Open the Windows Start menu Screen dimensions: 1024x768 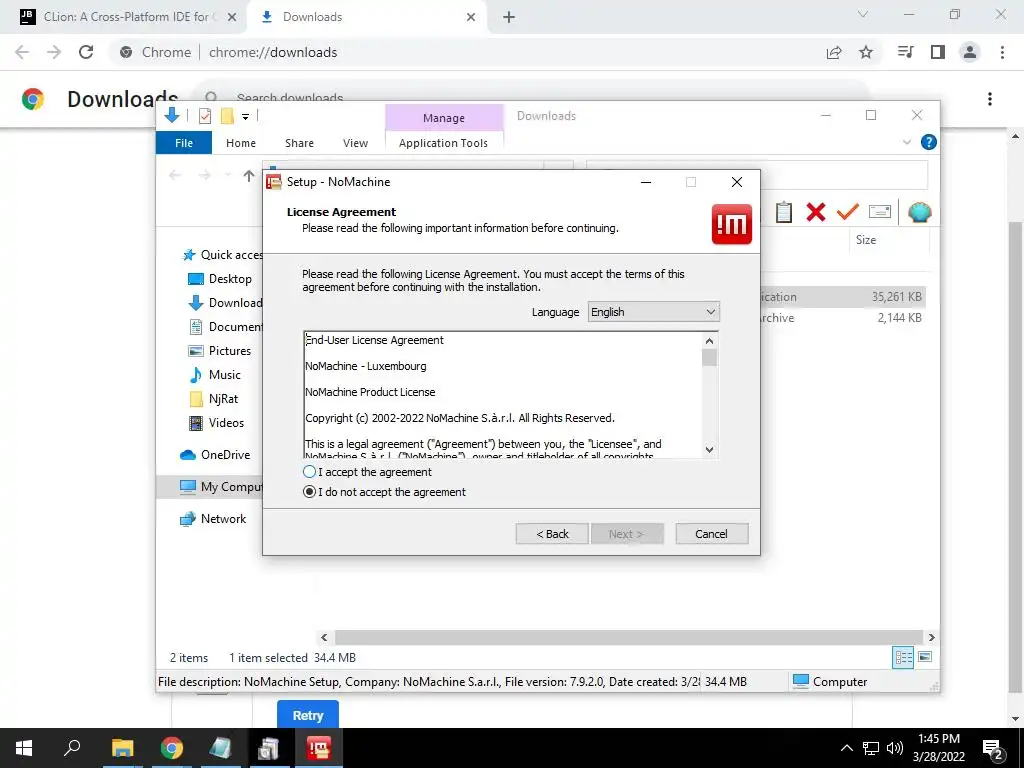[24, 748]
